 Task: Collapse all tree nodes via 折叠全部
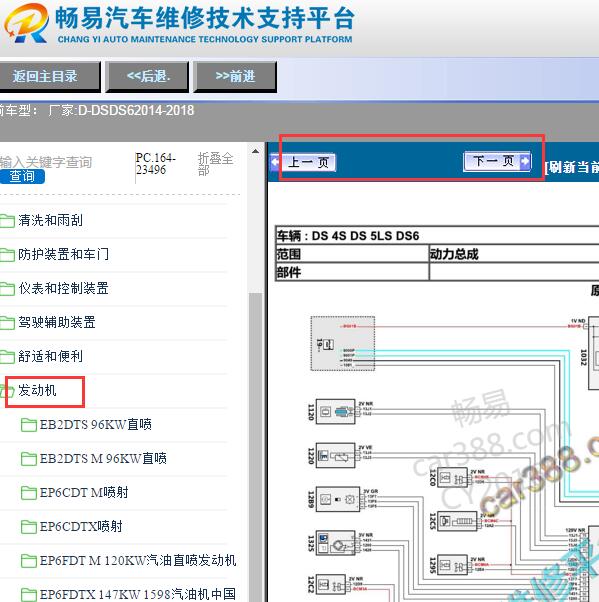click(x=215, y=164)
